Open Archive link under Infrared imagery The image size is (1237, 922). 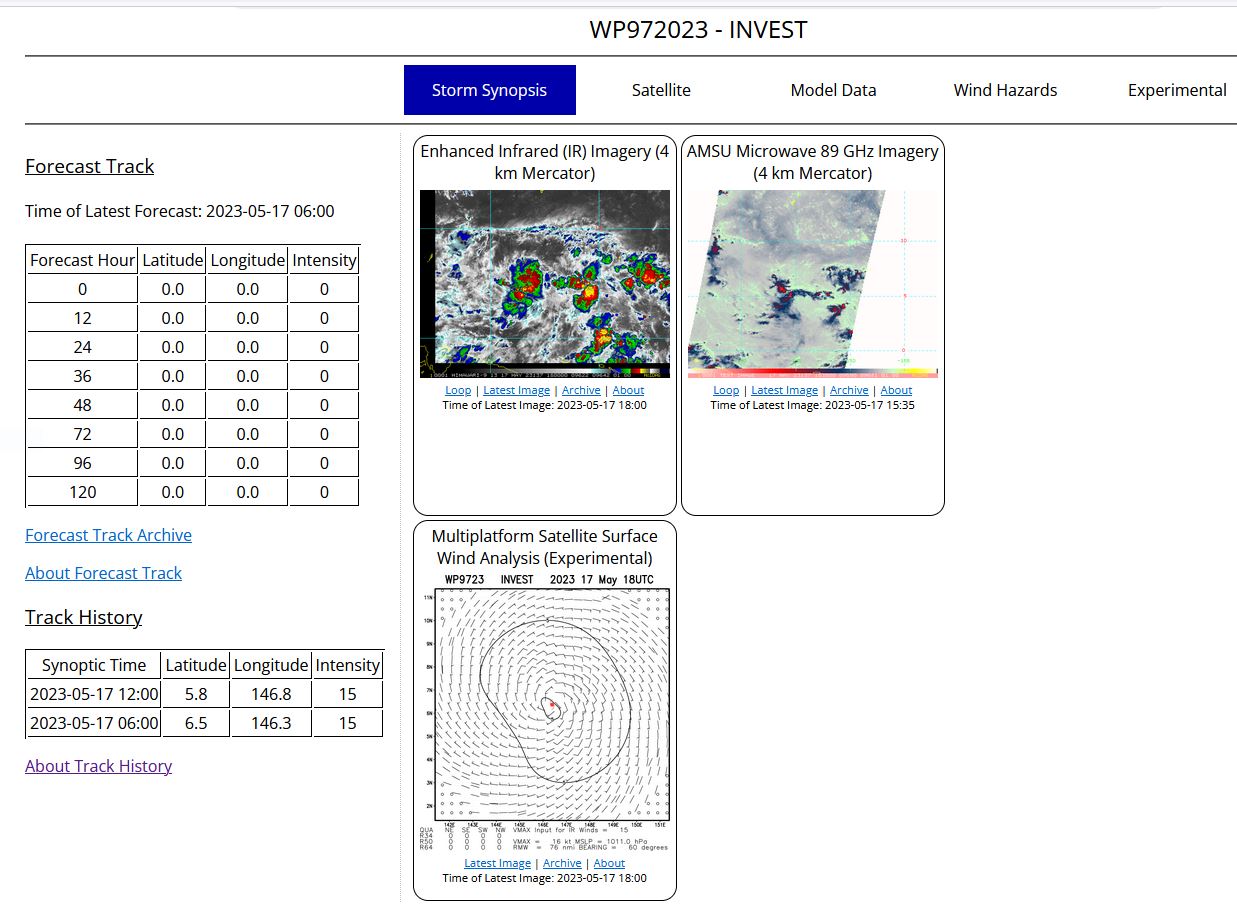point(581,391)
